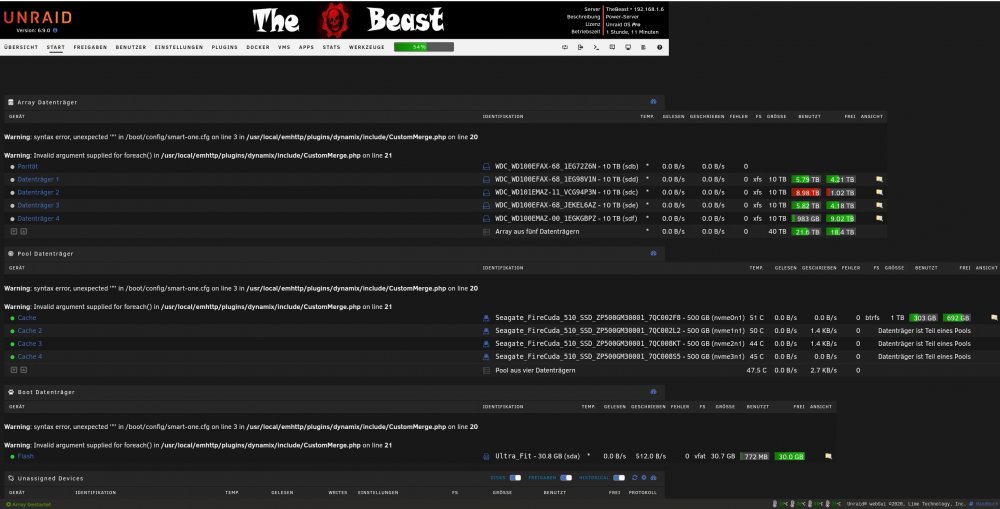Open the Plugins menu tab
The height and width of the screenshot is (509, 1000).
coord(224,47)
